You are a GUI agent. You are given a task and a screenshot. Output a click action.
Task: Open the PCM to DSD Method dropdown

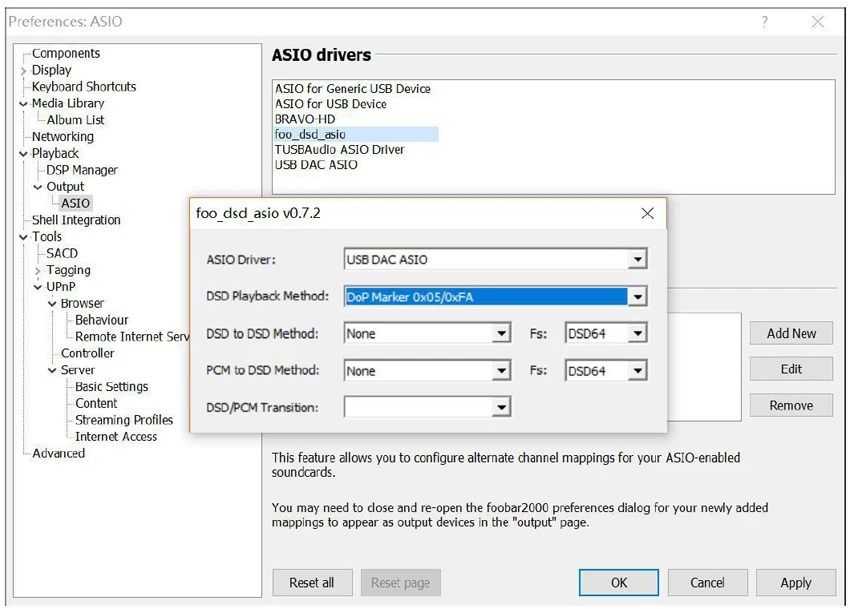tap(501, 370)
